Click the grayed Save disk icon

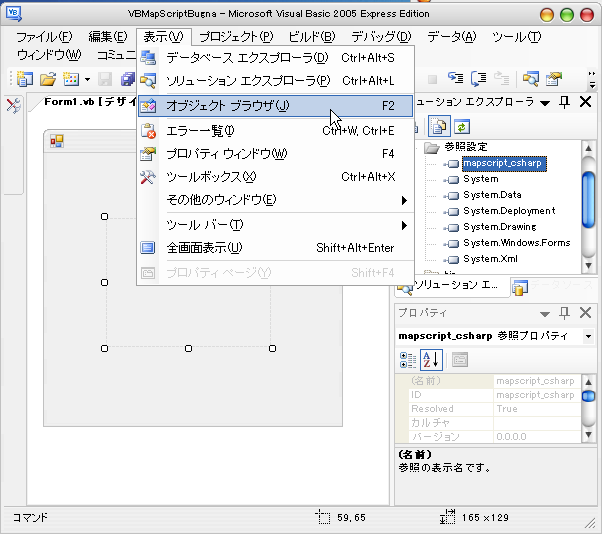[x=104, y=79]
